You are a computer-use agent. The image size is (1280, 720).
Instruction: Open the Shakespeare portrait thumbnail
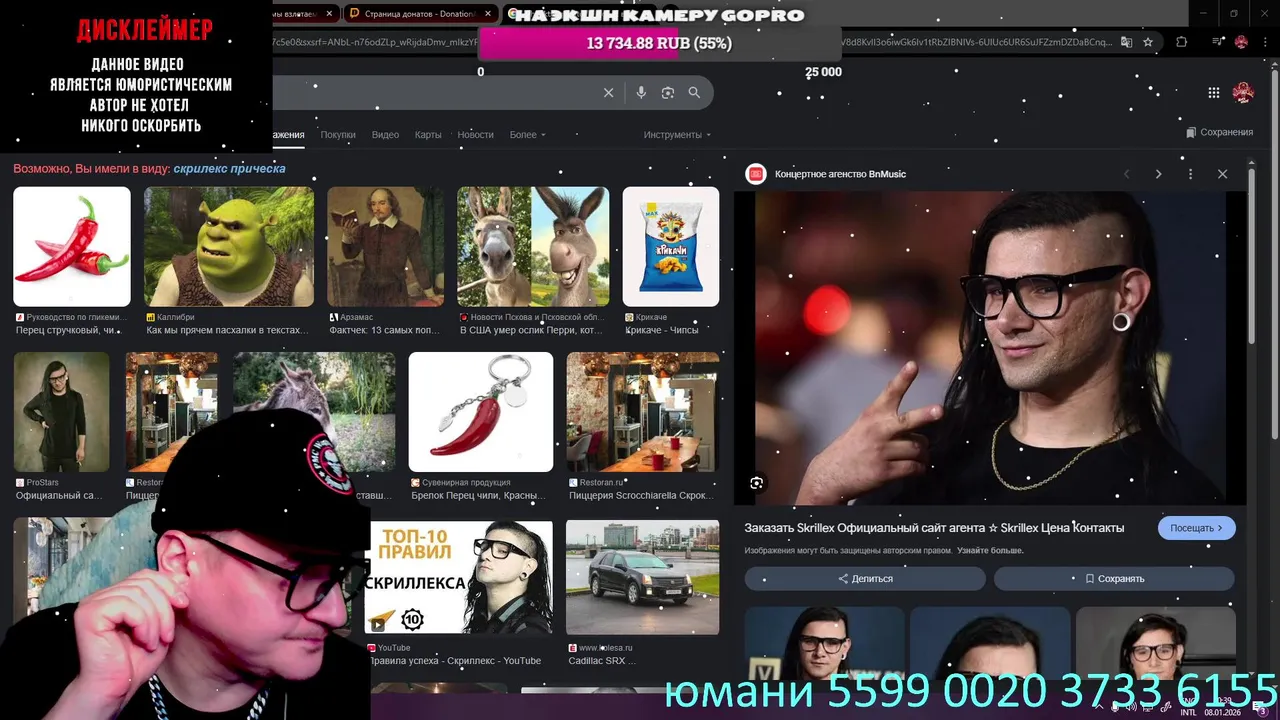click(386, 247)
